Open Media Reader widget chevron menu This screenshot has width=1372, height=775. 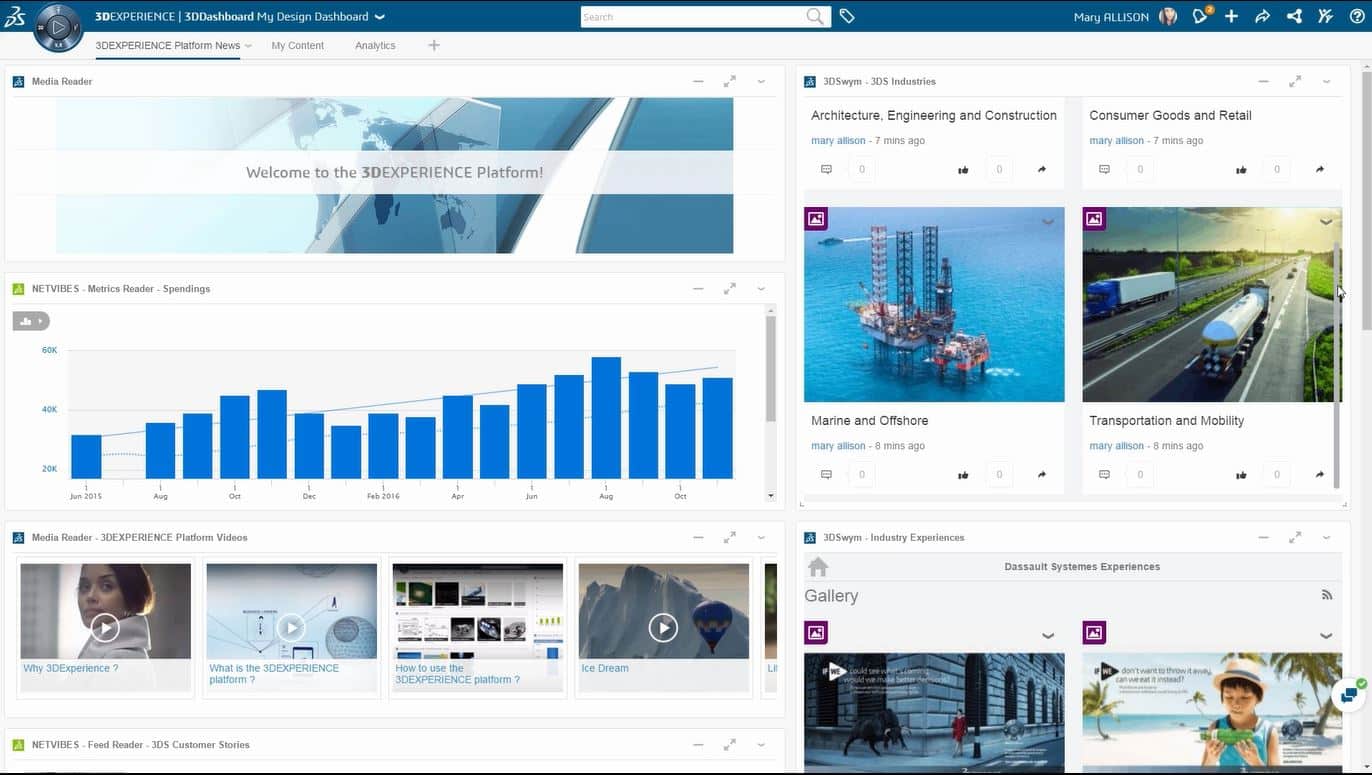(x=761, y=81)
